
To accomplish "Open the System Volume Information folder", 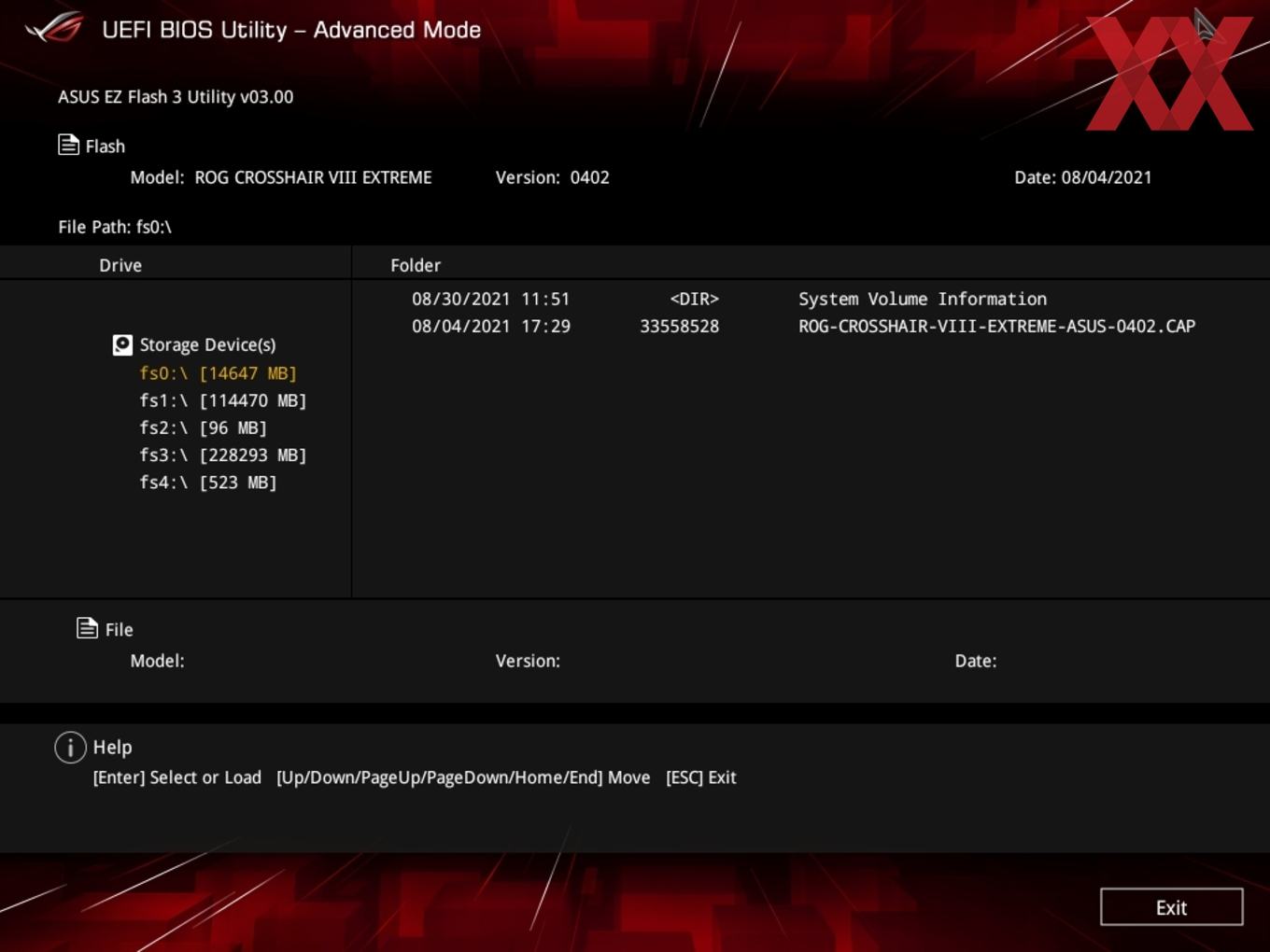I will pyautogui.click(x=923, y=299).
